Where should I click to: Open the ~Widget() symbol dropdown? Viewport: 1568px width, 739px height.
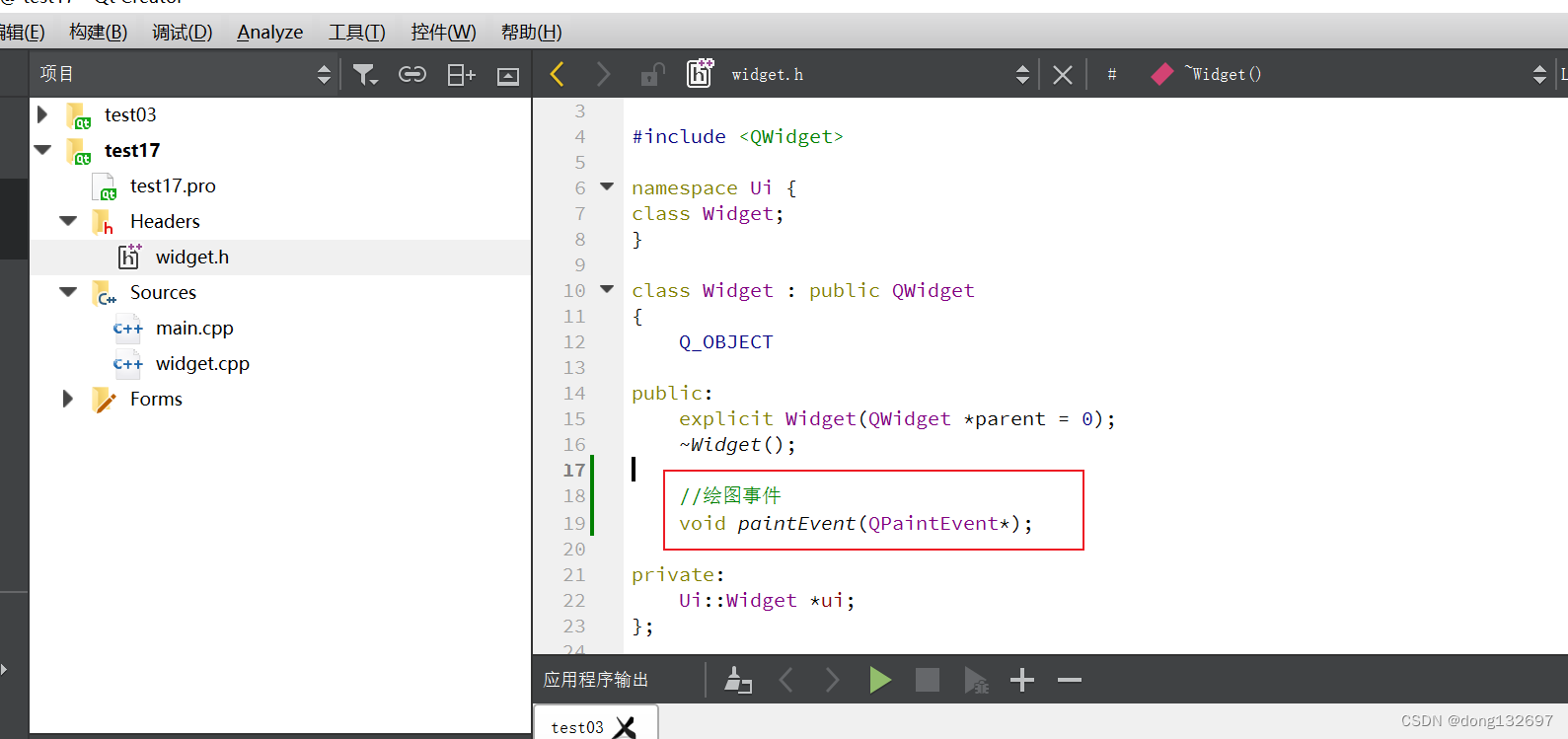click(1539, 74)
